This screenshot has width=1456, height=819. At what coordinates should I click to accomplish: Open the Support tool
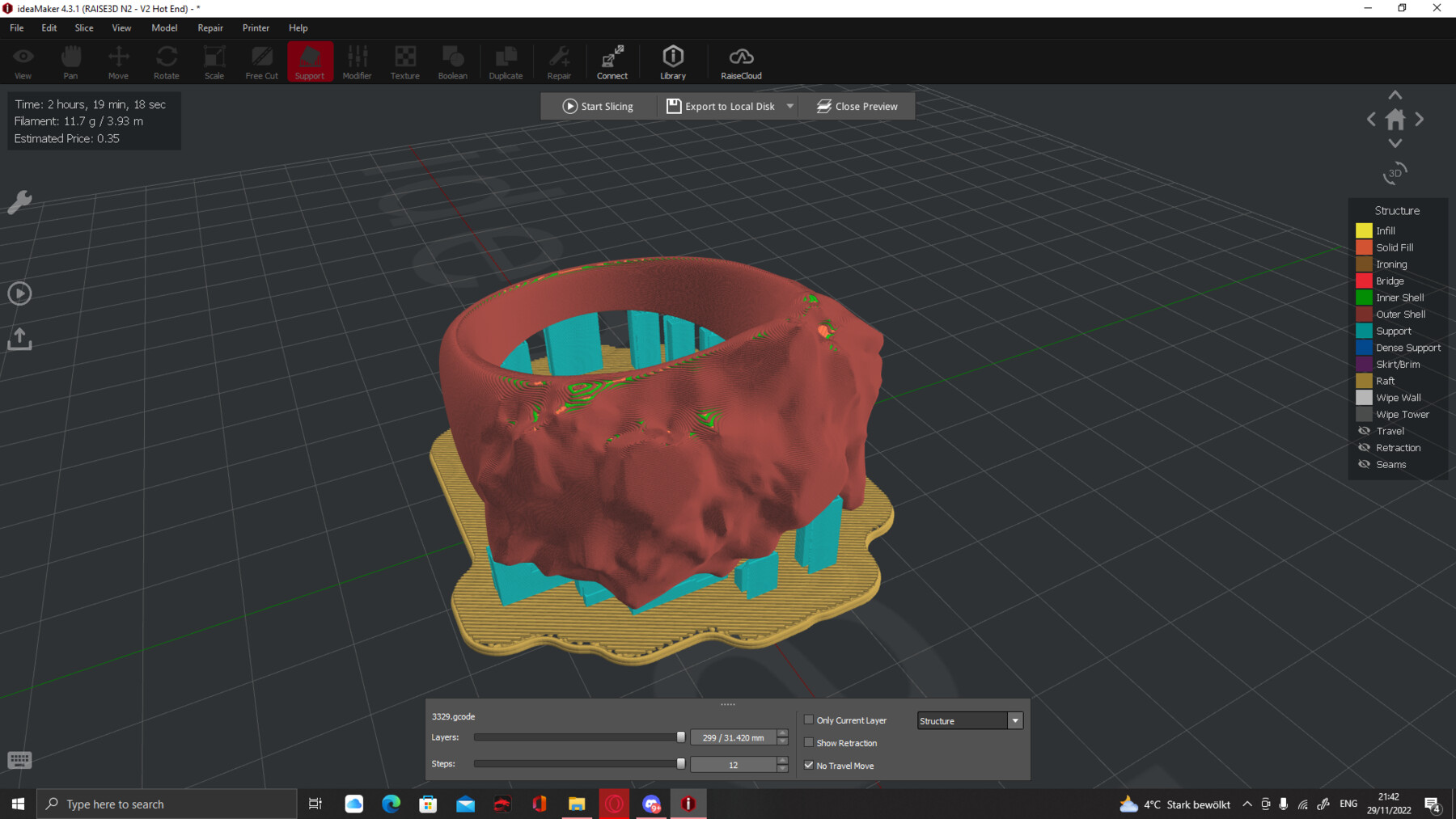coord(310,61)
